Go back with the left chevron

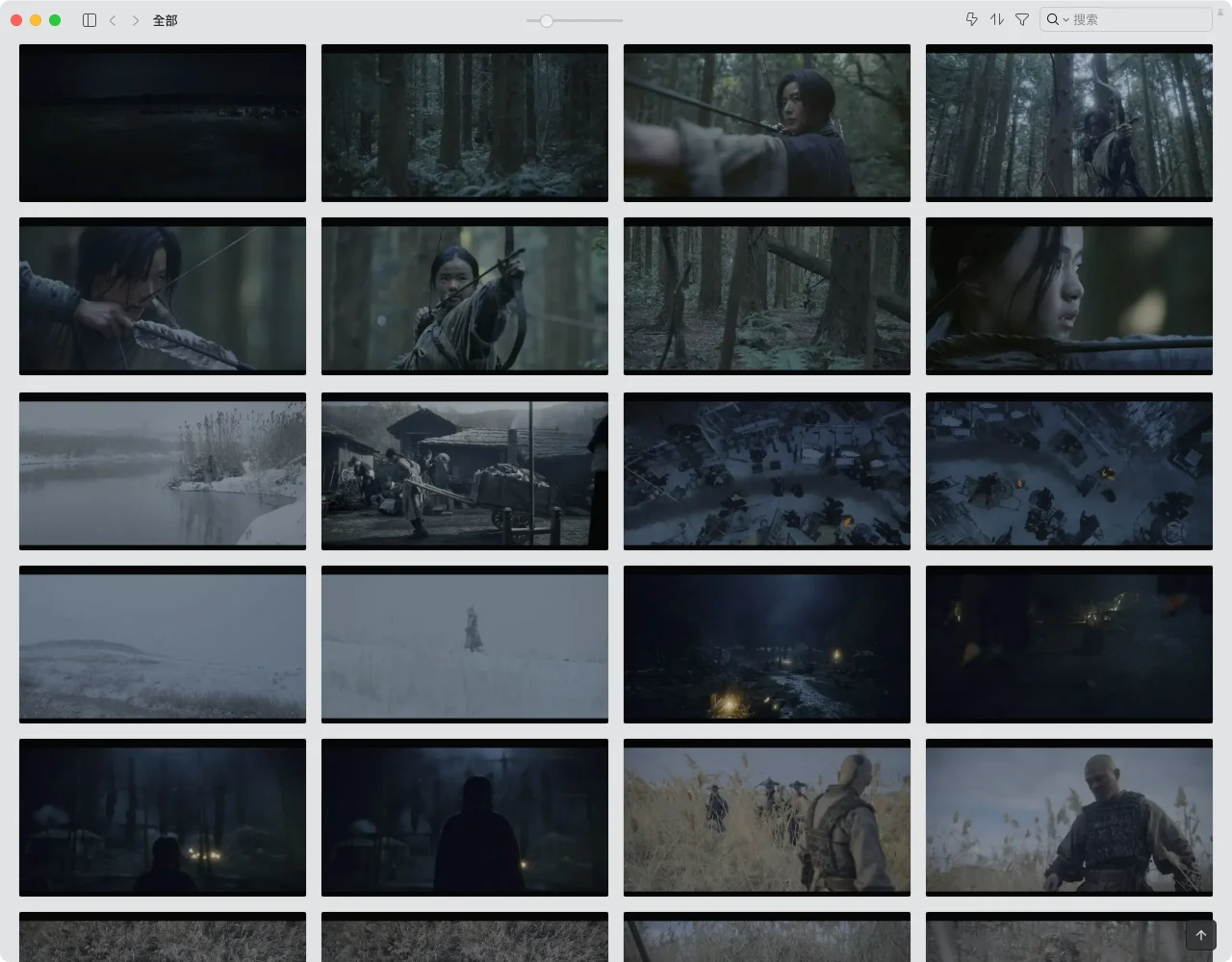pos(113,20)
